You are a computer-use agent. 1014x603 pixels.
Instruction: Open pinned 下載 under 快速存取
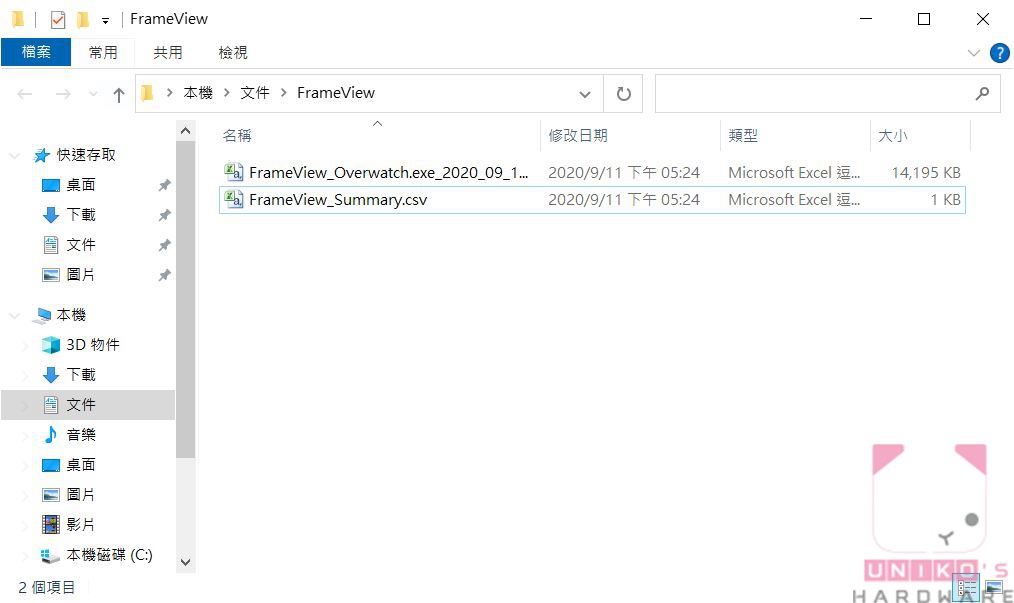point(81,215)
